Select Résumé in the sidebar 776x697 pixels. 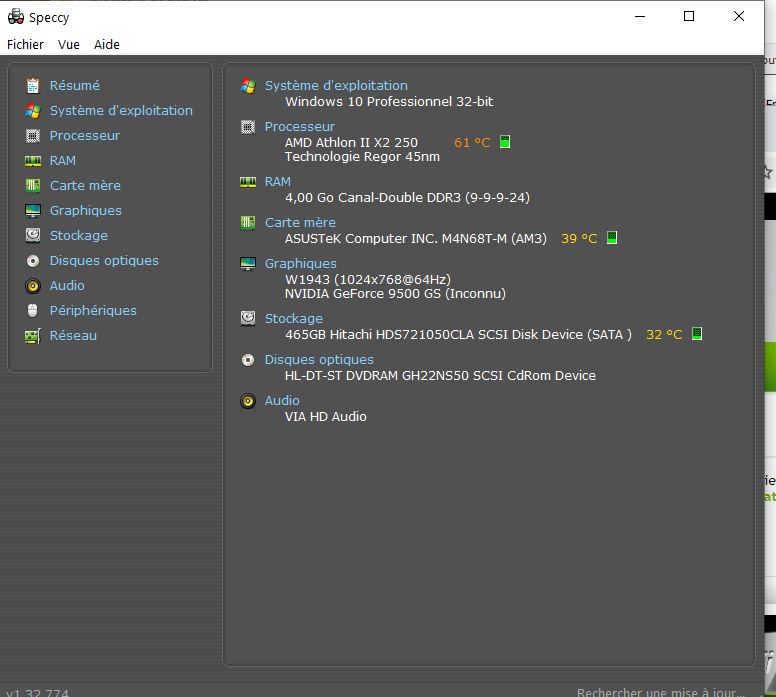pyautogui.click(x=75, y=86)
